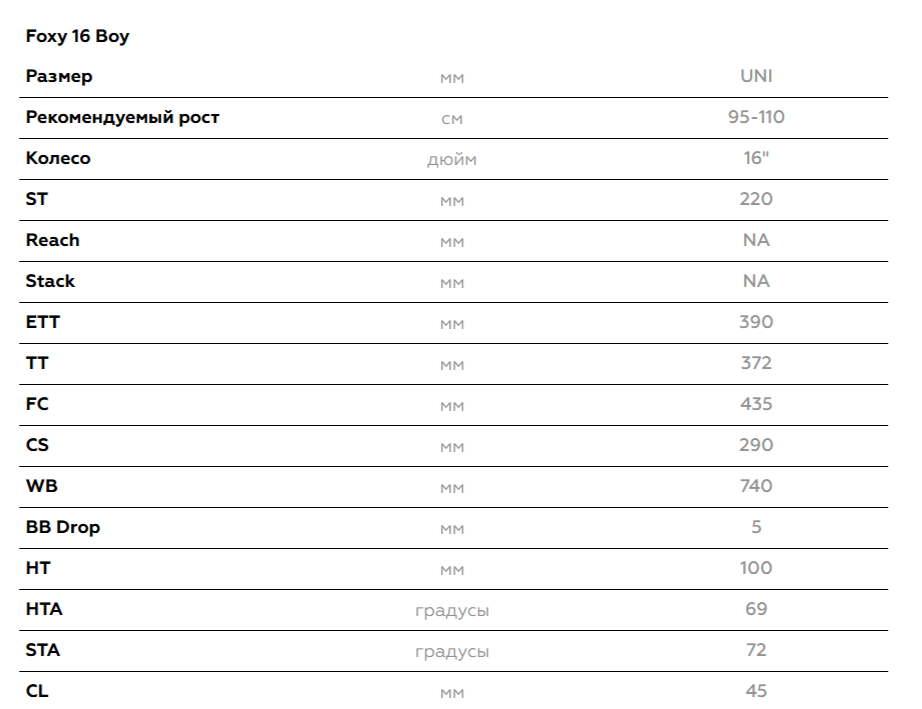The width and height of the screenshot is (922, 709).
Task: Click the Stack row label
Action: 50,282
